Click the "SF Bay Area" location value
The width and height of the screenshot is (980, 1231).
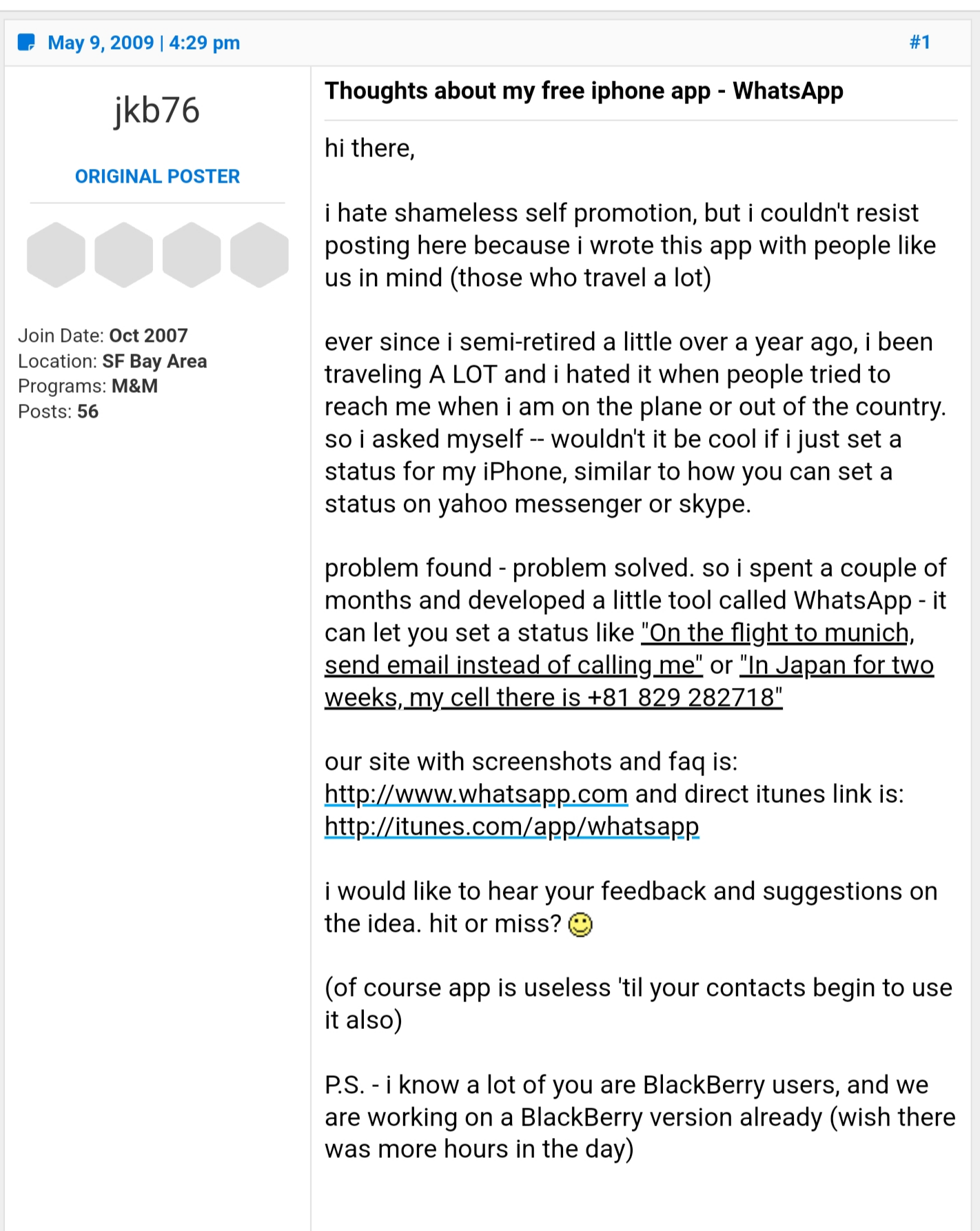(x=154, y=361)
